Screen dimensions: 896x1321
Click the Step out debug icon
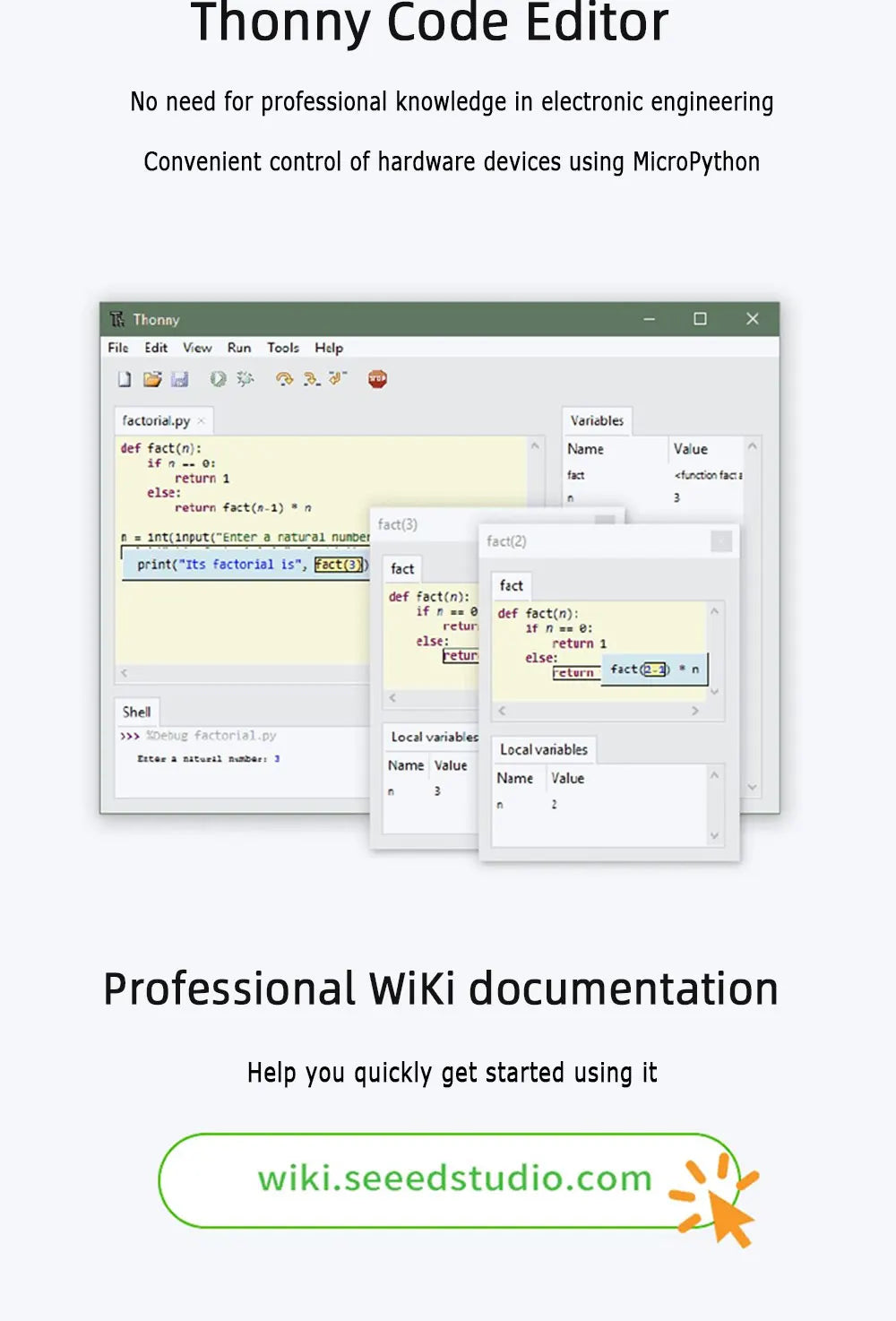pos(337,379)
